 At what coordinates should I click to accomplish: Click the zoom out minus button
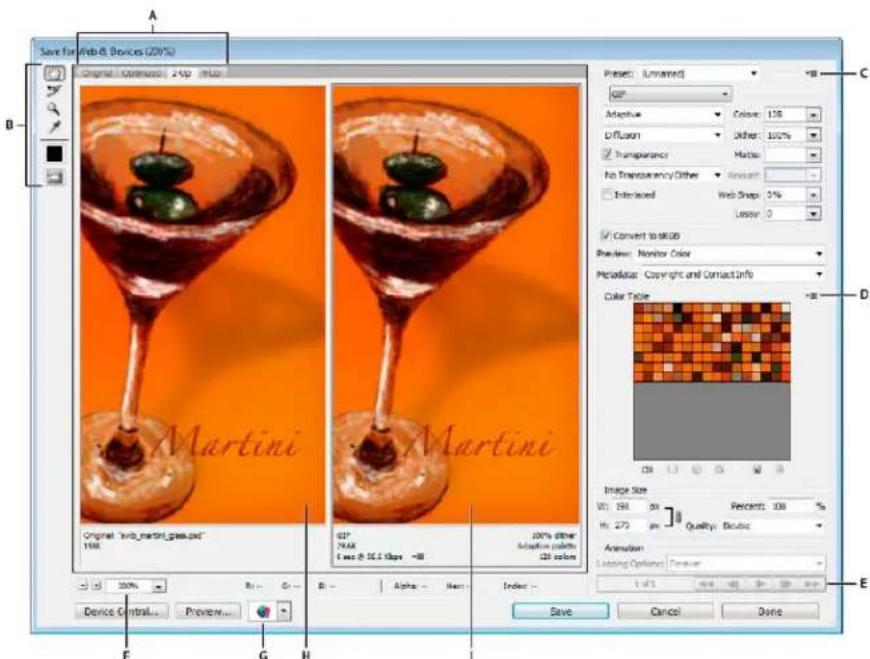point(84,585)
